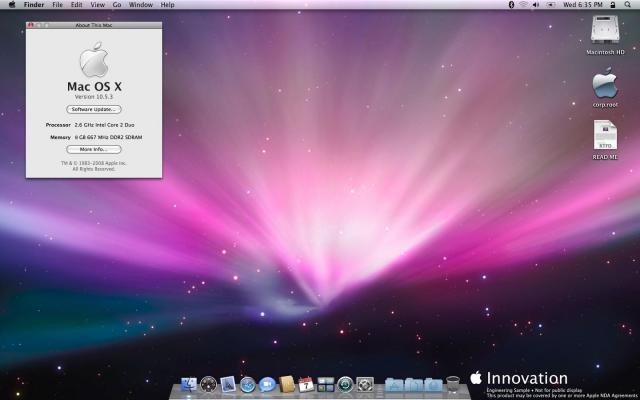Click the More Info button
This screenshot has width=640, height=400.
[x=94, y=149]
